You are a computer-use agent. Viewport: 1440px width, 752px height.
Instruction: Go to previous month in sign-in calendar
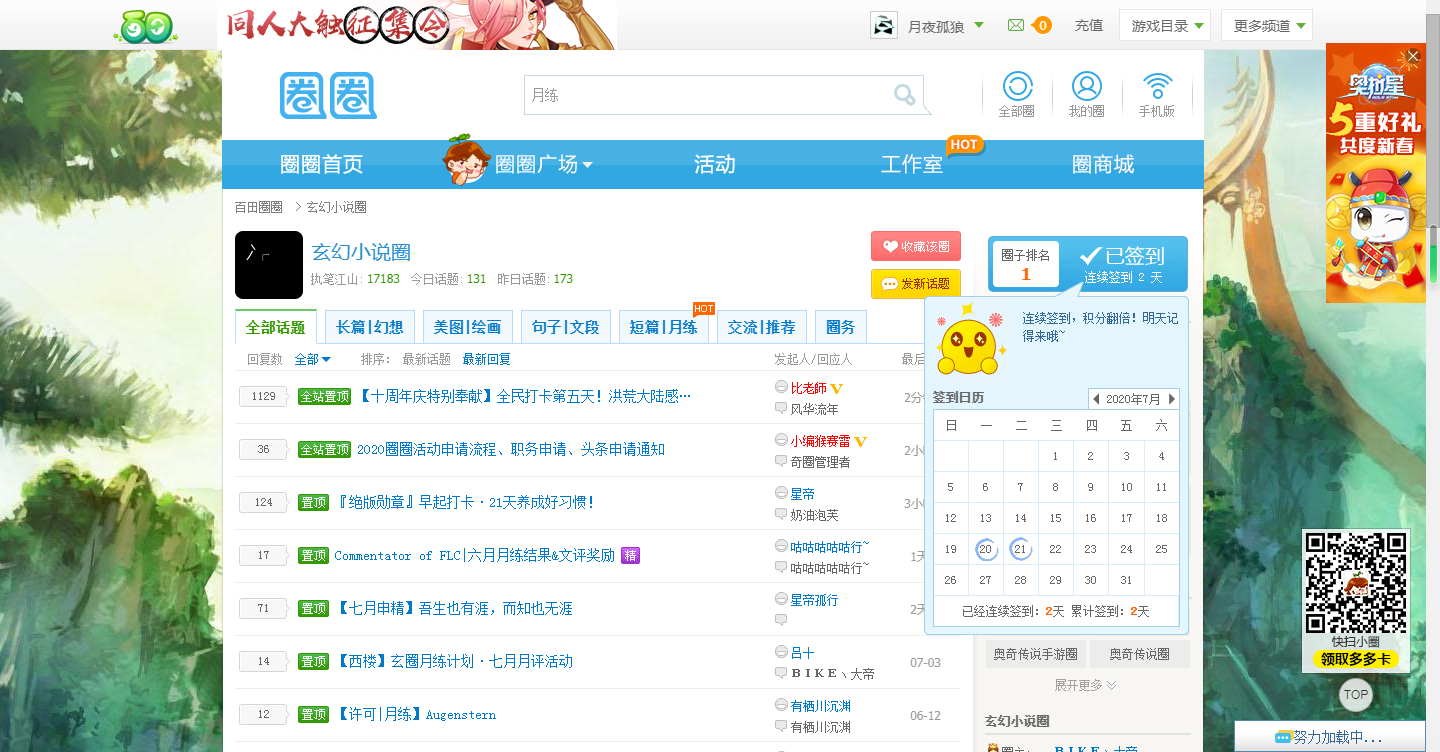click(x=1096, y=399)
